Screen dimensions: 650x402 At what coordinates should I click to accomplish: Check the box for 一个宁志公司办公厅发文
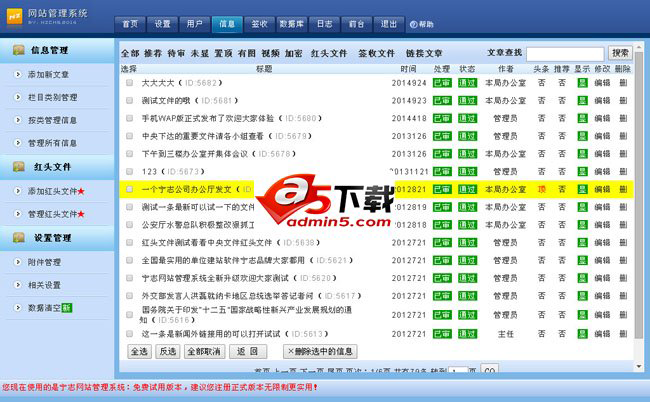(129, 189)
